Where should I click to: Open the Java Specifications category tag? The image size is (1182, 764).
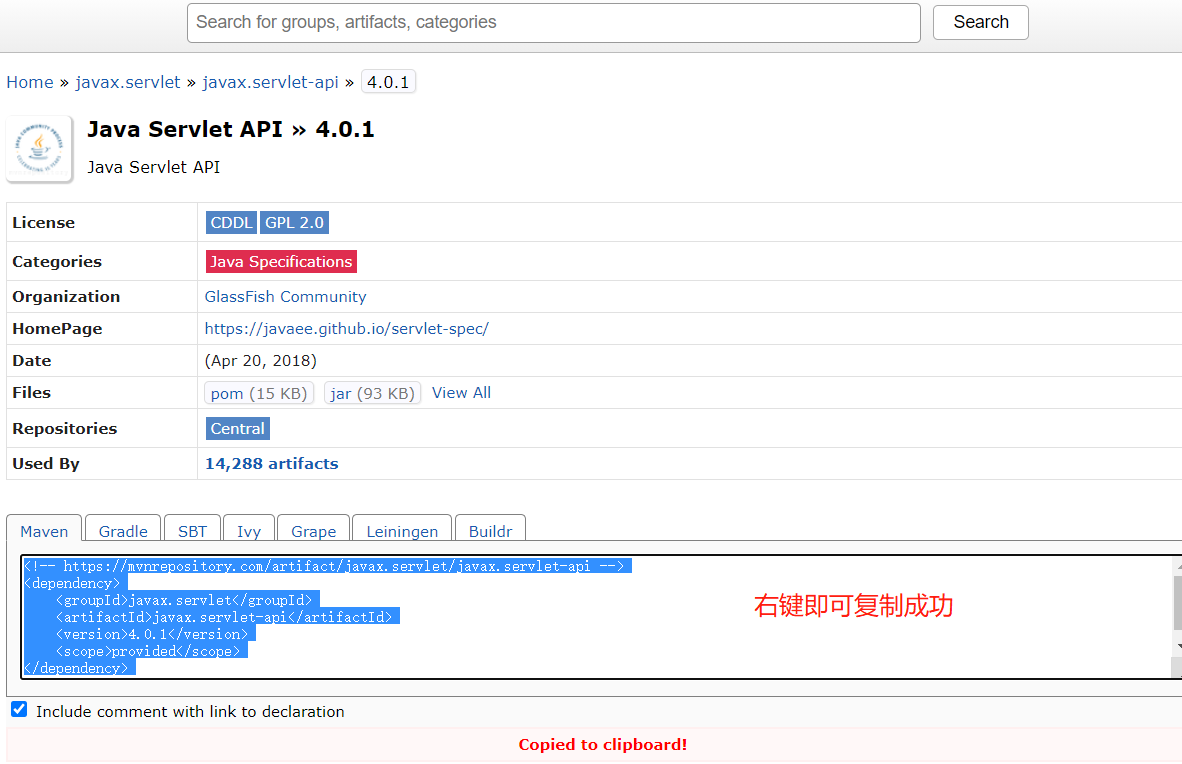tap(281, 262)
